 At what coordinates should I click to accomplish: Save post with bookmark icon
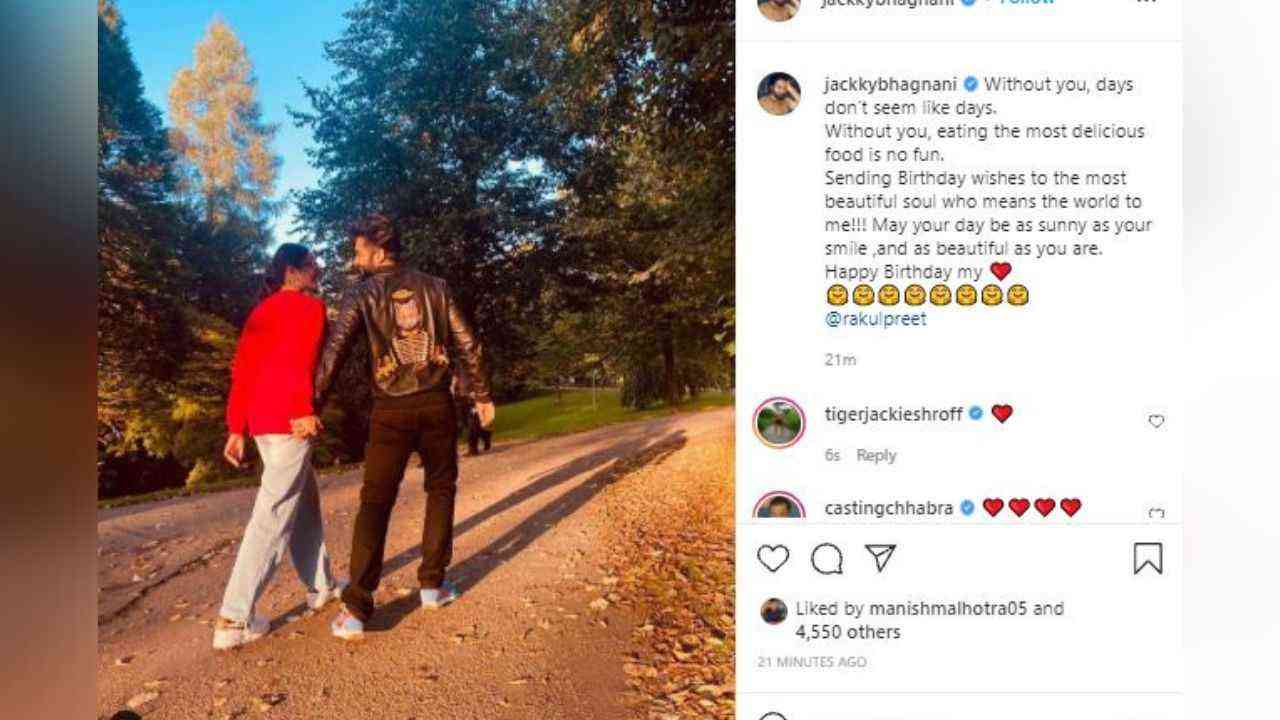[1148, 558]
